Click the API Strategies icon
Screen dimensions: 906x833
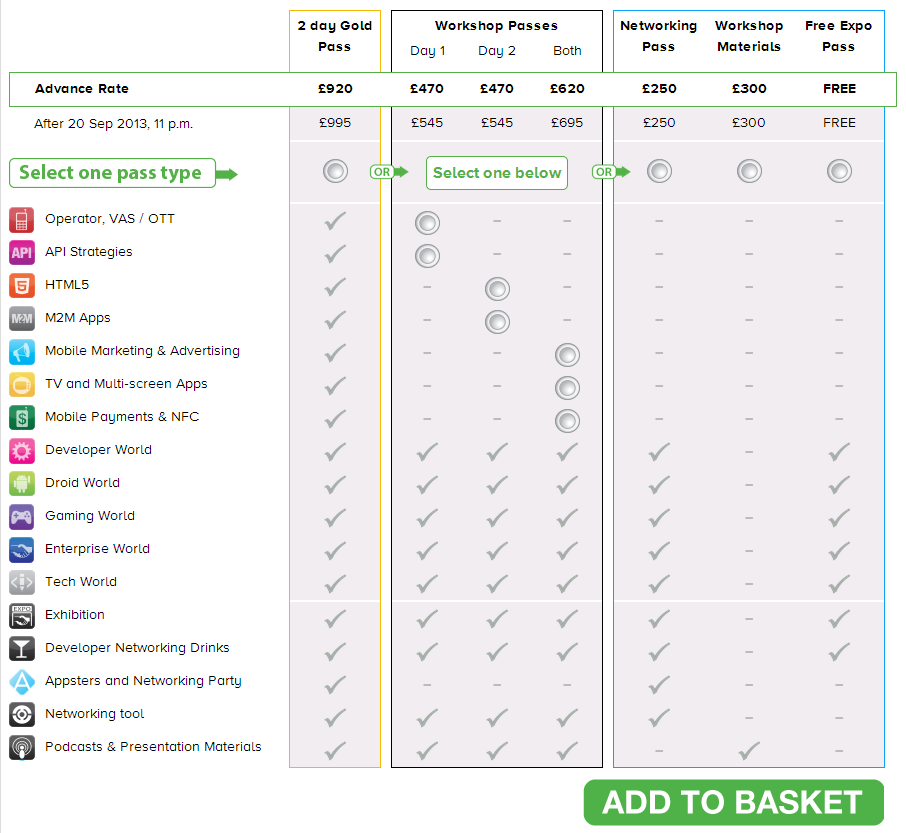(22, 252)
